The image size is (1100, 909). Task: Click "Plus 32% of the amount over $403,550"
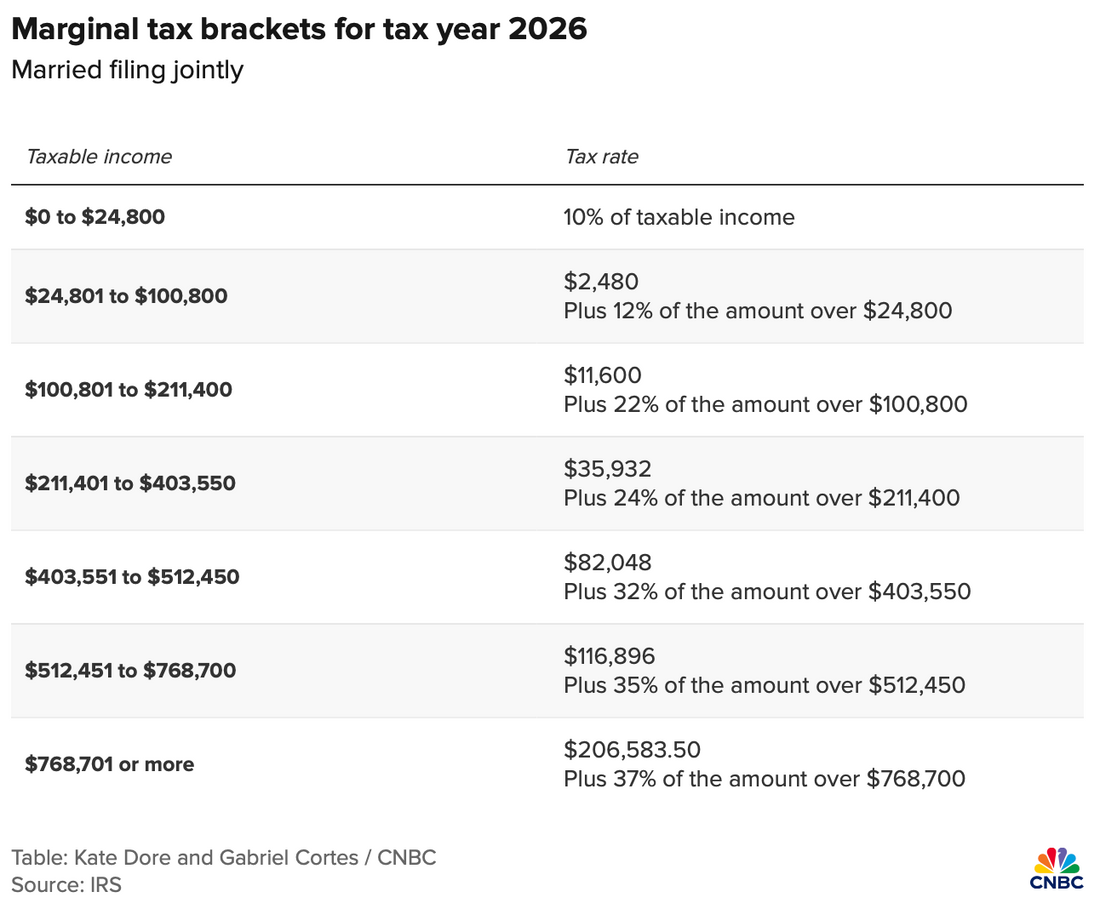tap(767, 591)
